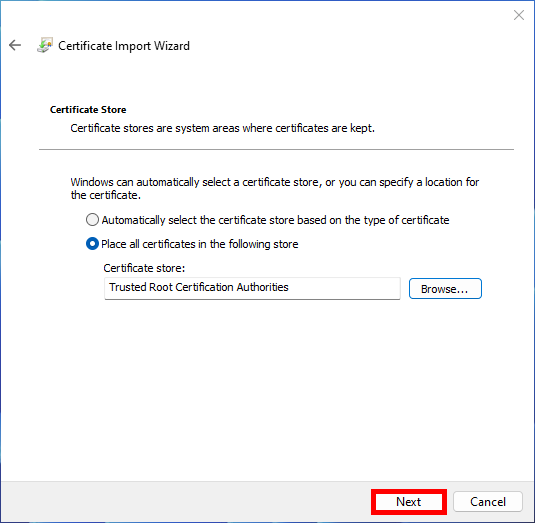Focus the Certificate store text field

[x=252, y=288]
